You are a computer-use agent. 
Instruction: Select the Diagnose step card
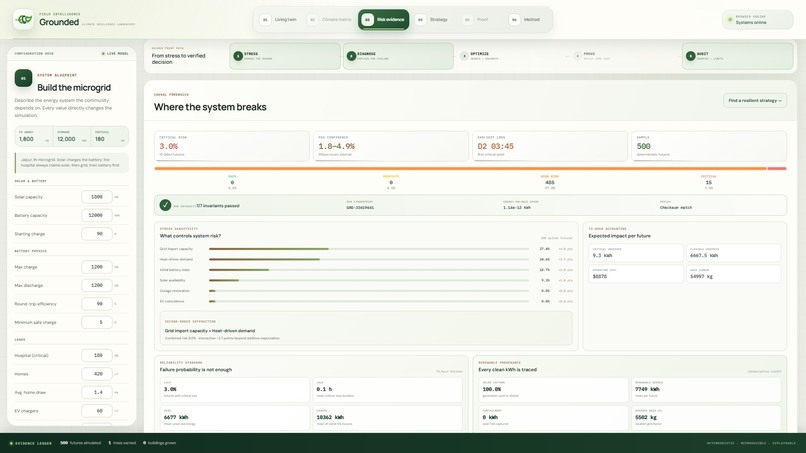click(398, 56)
